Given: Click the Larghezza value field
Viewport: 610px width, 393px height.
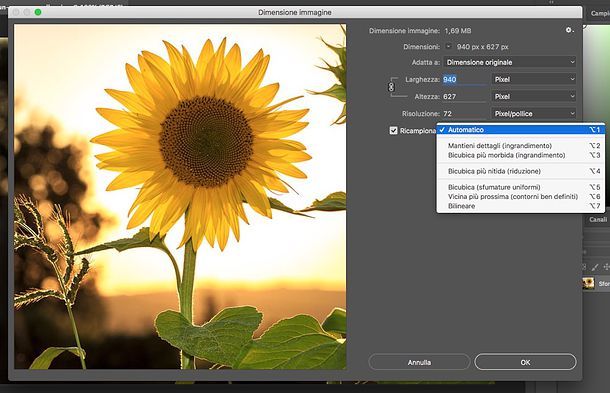Looking at the screenshot, I should 464,79.
